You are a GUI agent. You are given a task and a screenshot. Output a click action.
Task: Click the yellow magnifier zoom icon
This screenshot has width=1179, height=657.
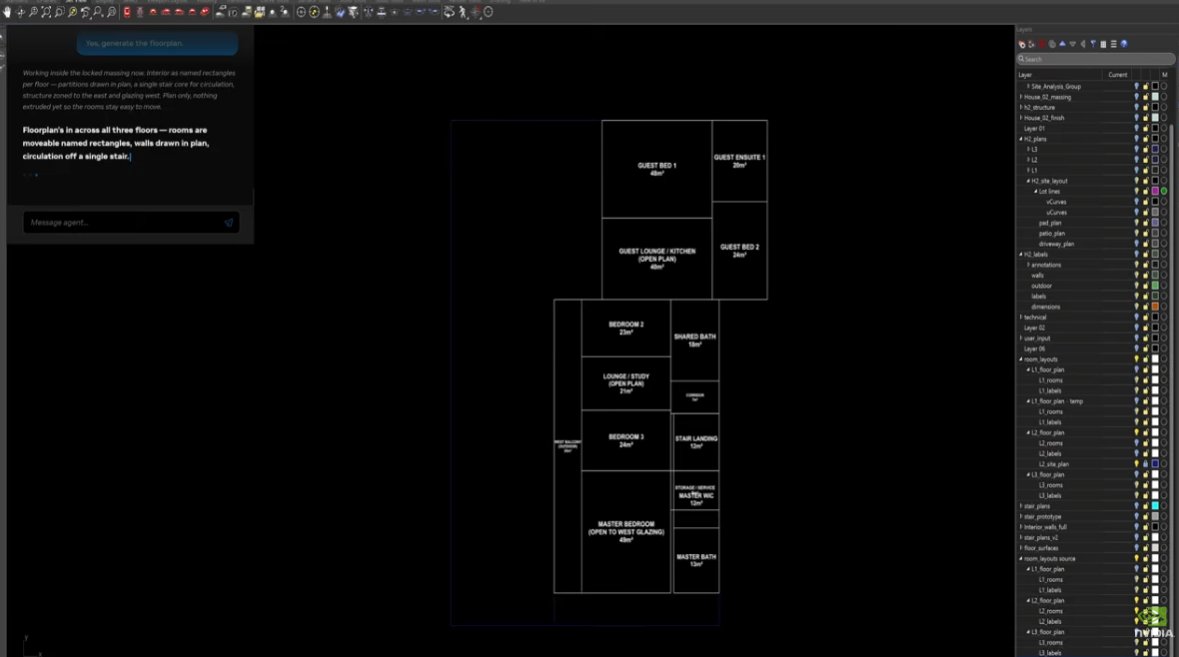[72, 12]
